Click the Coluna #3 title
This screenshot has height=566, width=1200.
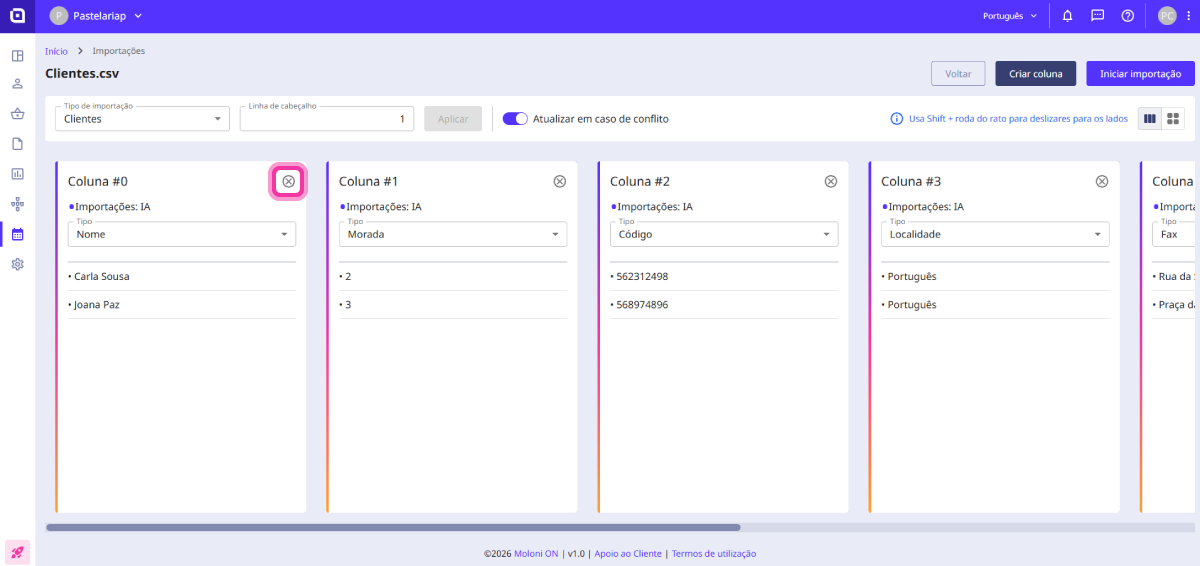(x=911, y=181)
